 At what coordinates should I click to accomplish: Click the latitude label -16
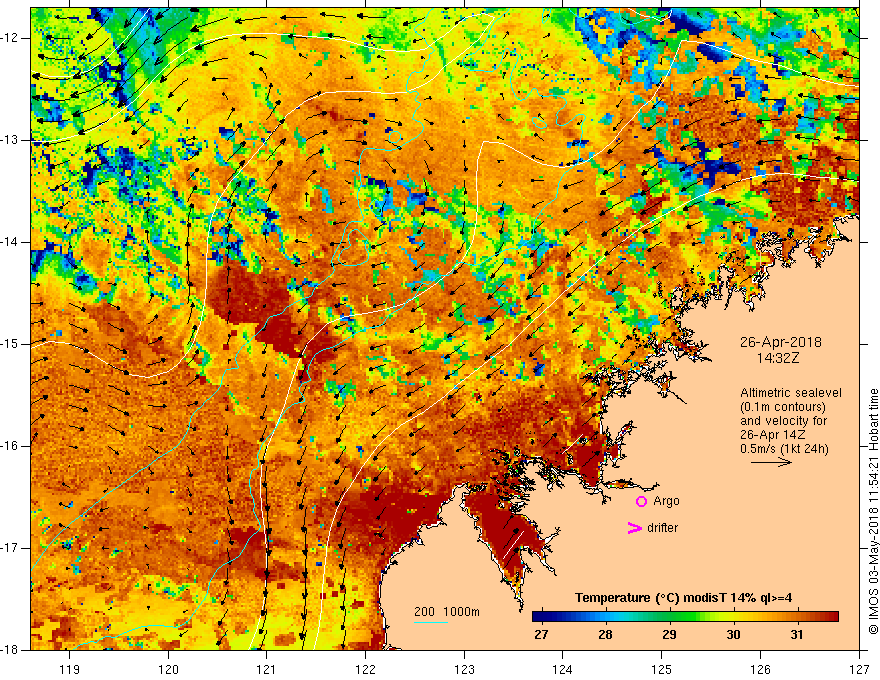10,446
